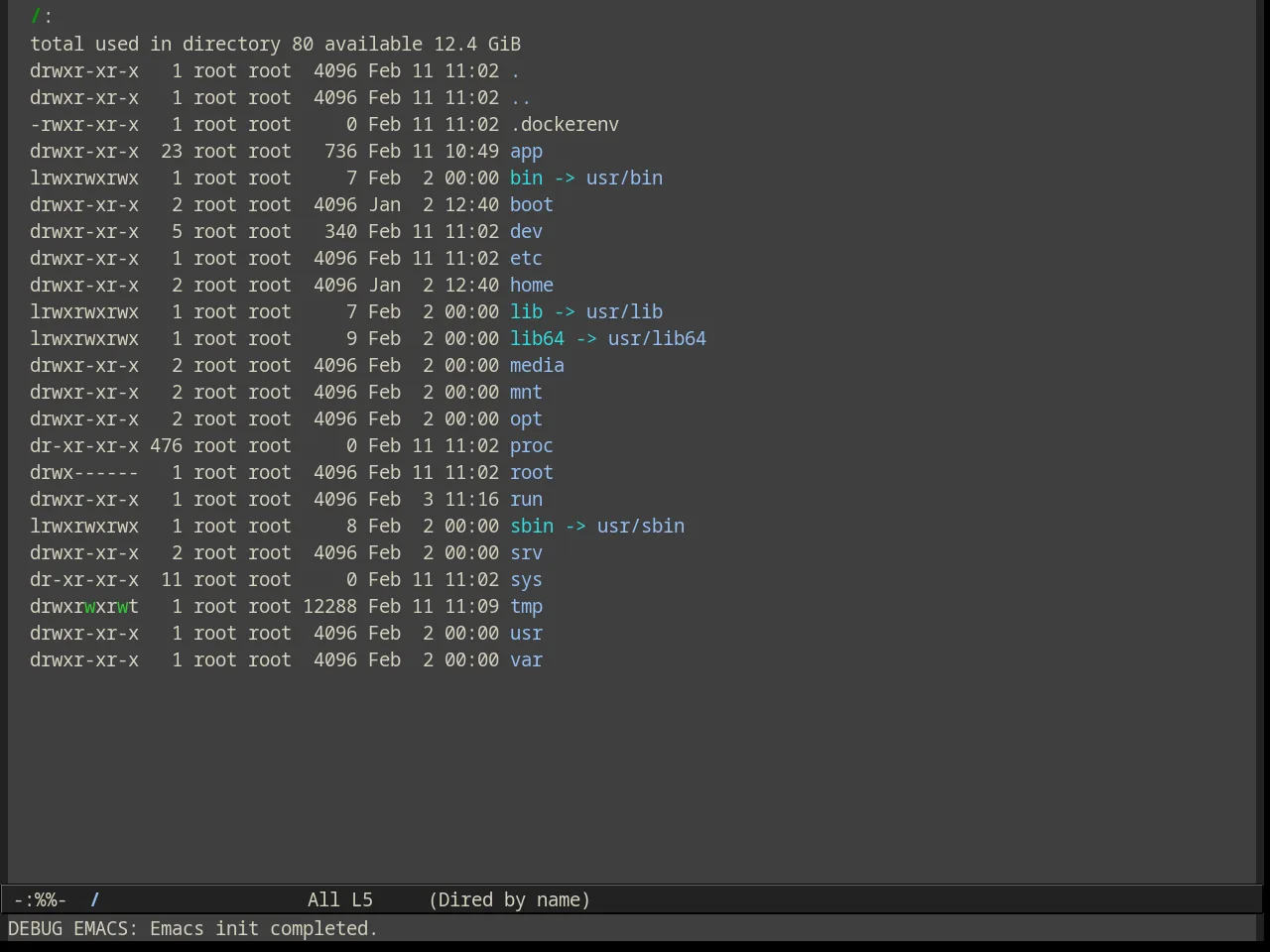Open the bin symlink entry
Viewport: 1270px width, 952px height.
click(x=526, y=178)
